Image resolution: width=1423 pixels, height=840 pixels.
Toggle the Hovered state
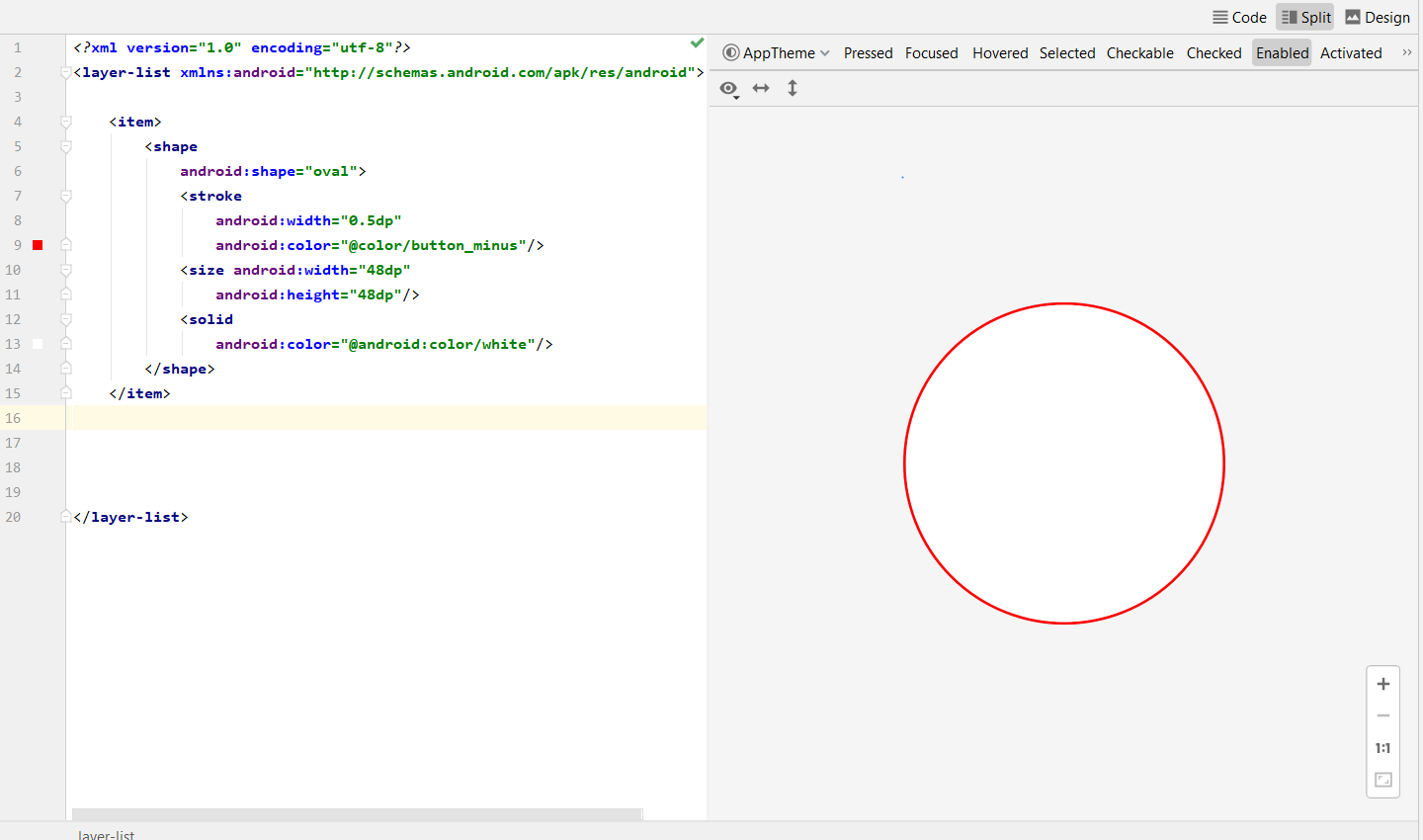[1000, 53]
